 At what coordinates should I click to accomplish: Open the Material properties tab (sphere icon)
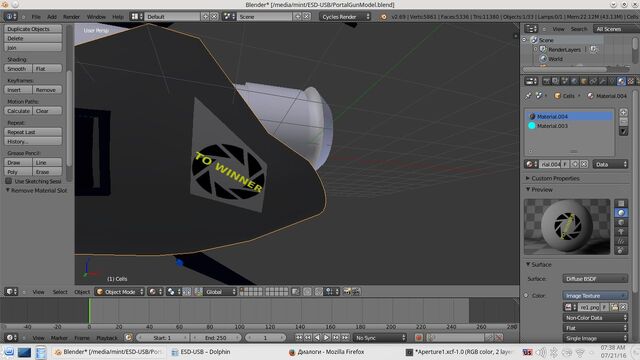click(x=621, y=81)
